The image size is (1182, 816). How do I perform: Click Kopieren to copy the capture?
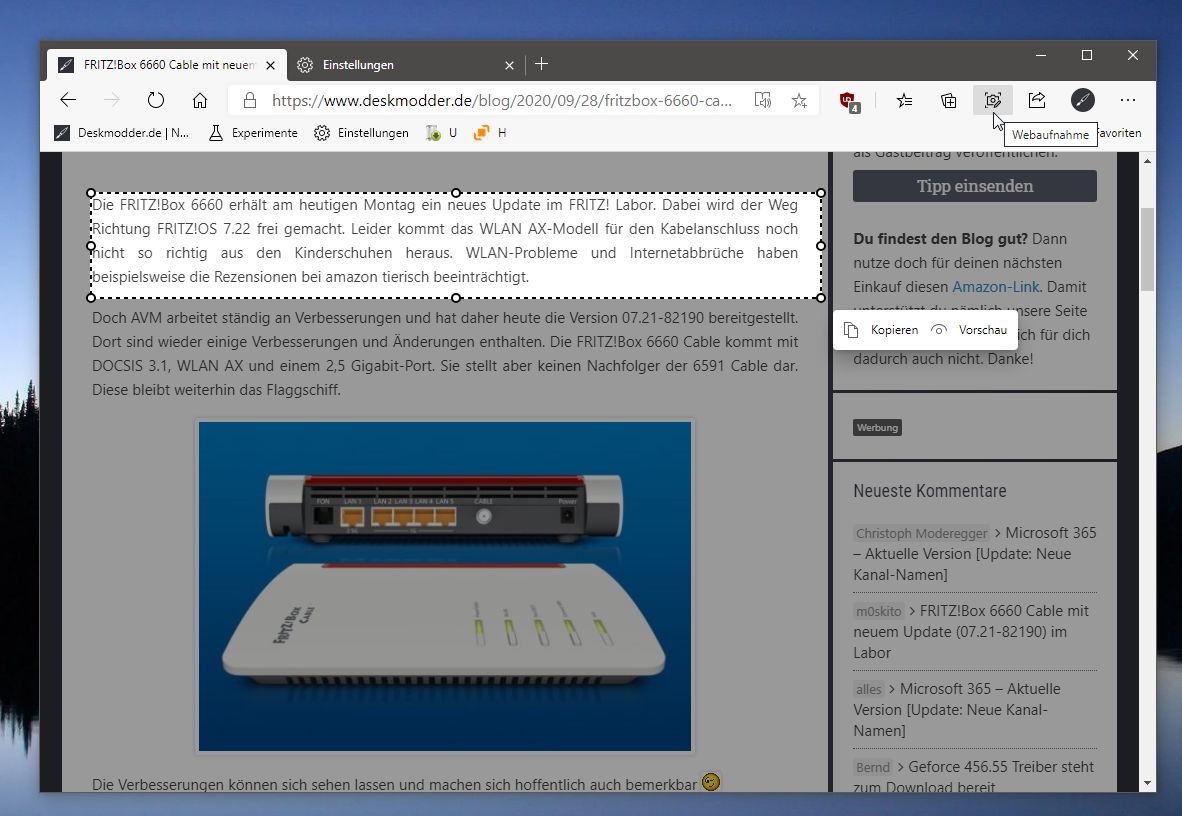point(881,330)
